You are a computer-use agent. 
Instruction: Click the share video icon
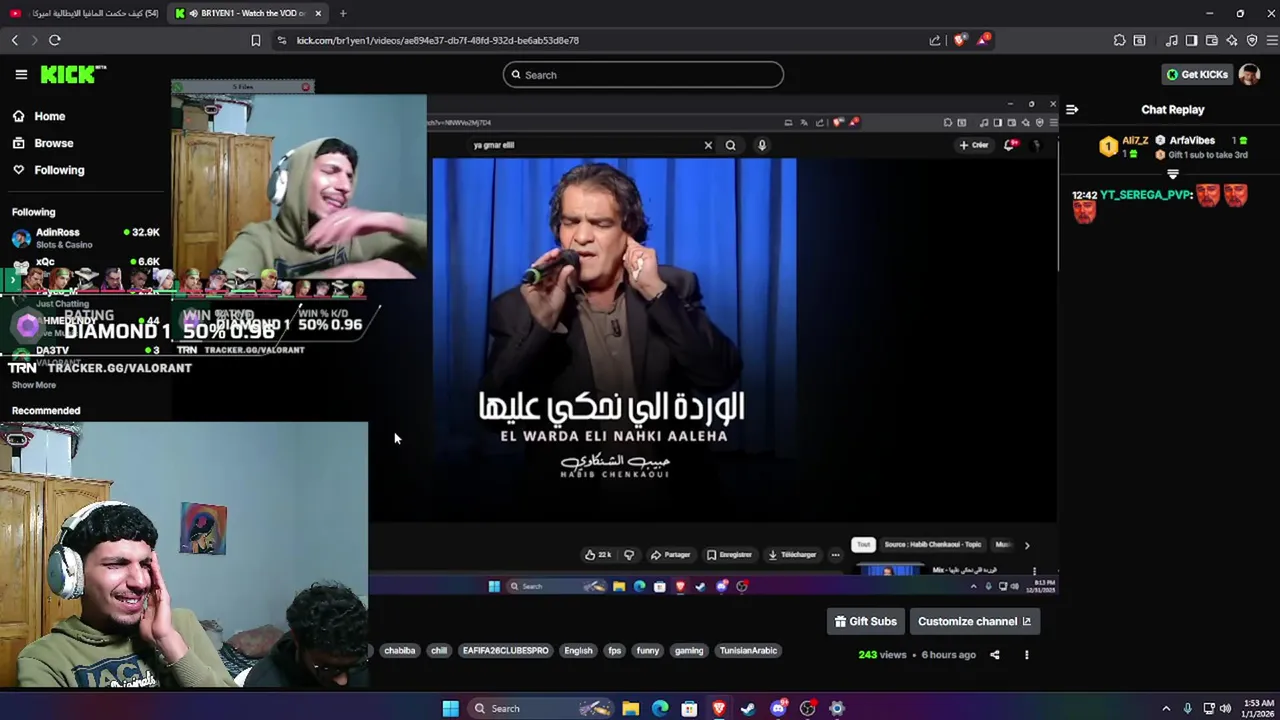tap(994, 655)
